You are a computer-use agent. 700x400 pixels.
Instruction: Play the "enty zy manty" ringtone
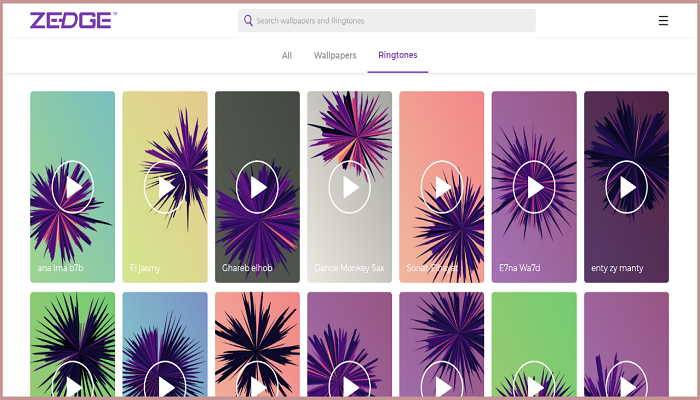[x=627, y=187]
